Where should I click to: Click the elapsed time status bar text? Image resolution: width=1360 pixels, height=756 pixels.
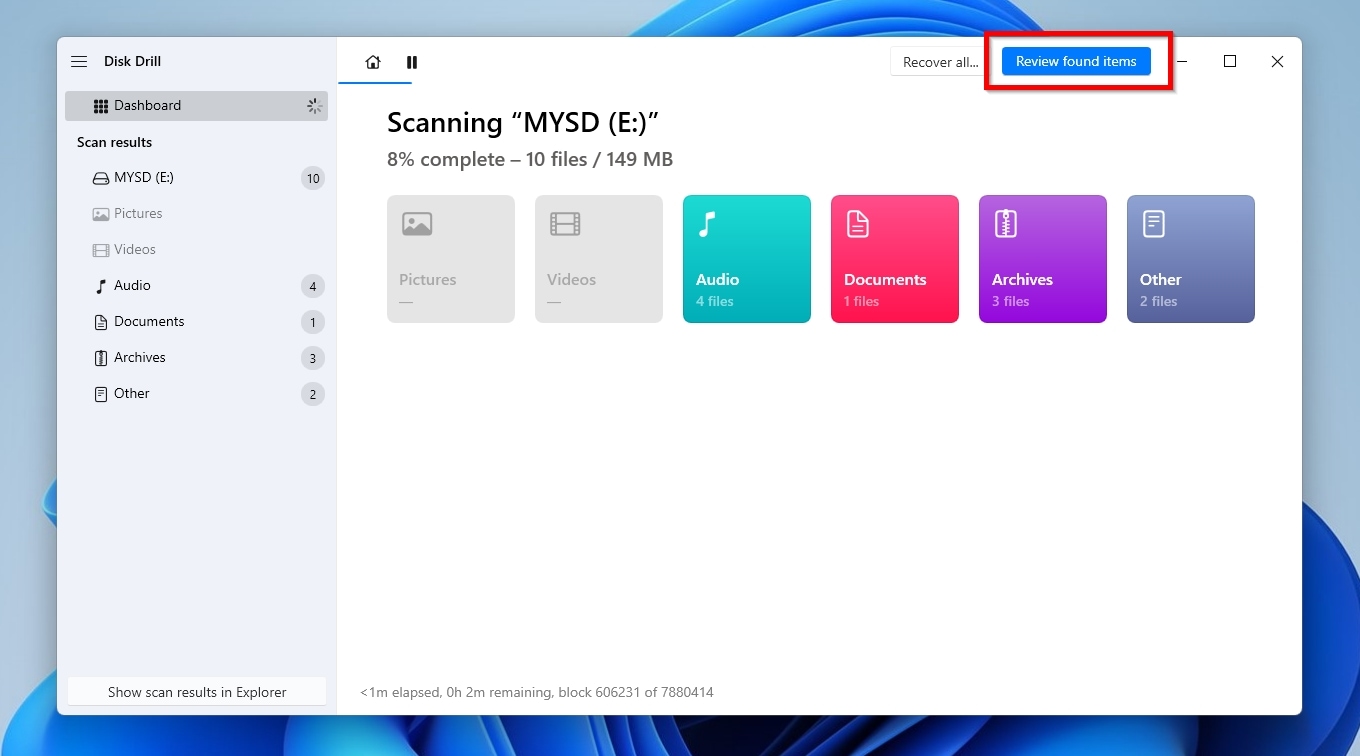(x=537, y=692)
